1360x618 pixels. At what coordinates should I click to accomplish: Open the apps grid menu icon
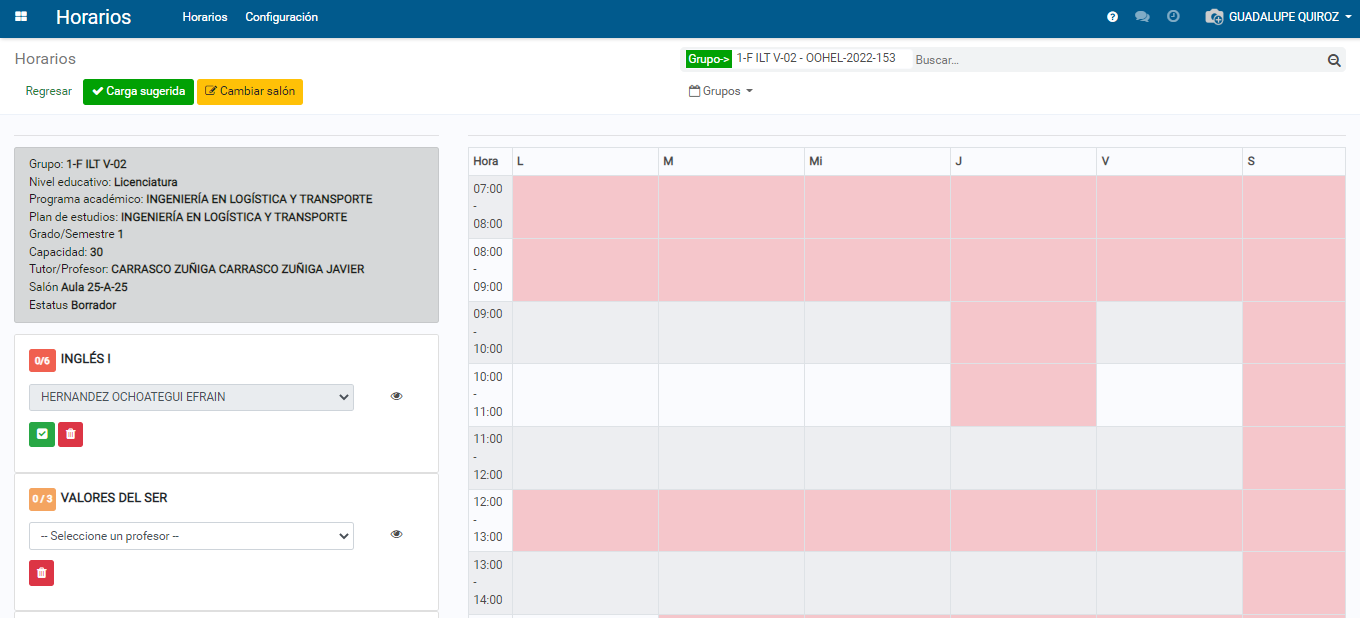[x=21, y=17]
